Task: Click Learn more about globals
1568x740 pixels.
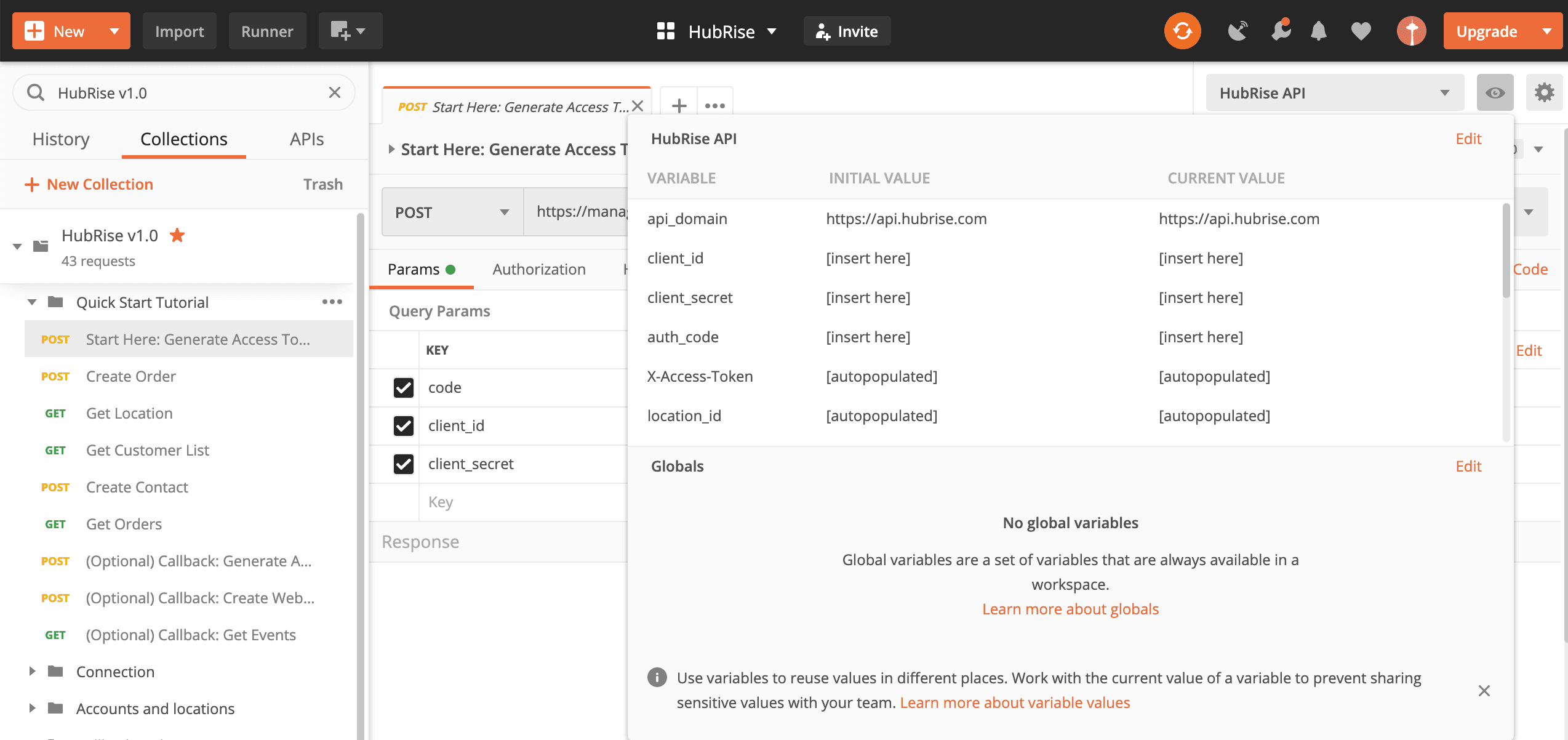Action: 1070,609
